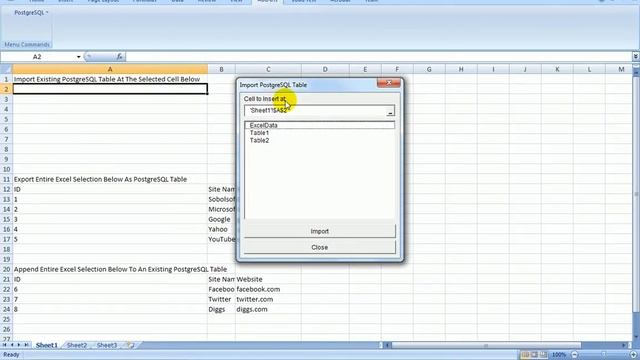The image size is (640, 360).
Task: Click the 'Twitter' cell in row 23
Action: pos(221,299)
